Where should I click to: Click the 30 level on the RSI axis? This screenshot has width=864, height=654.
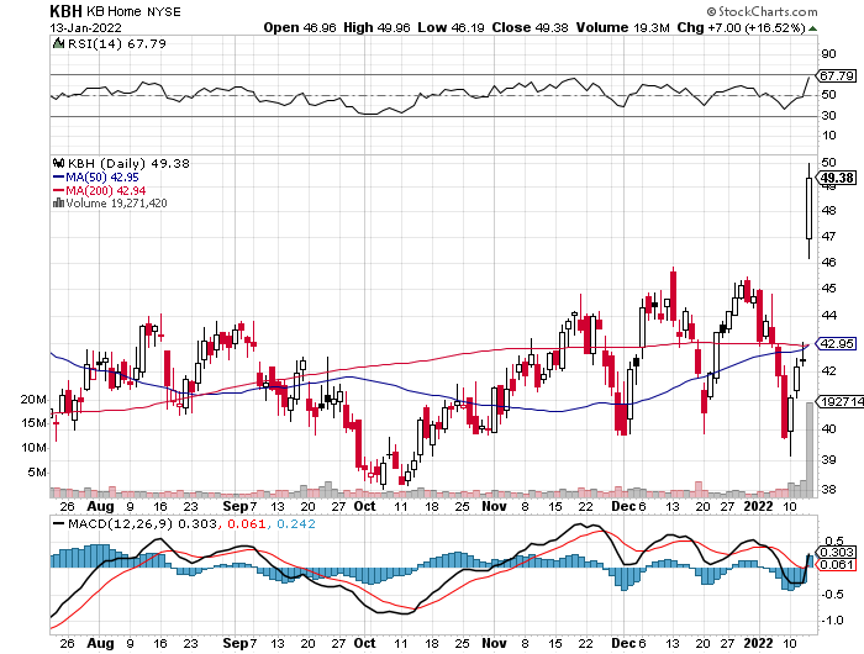(828, 116)
